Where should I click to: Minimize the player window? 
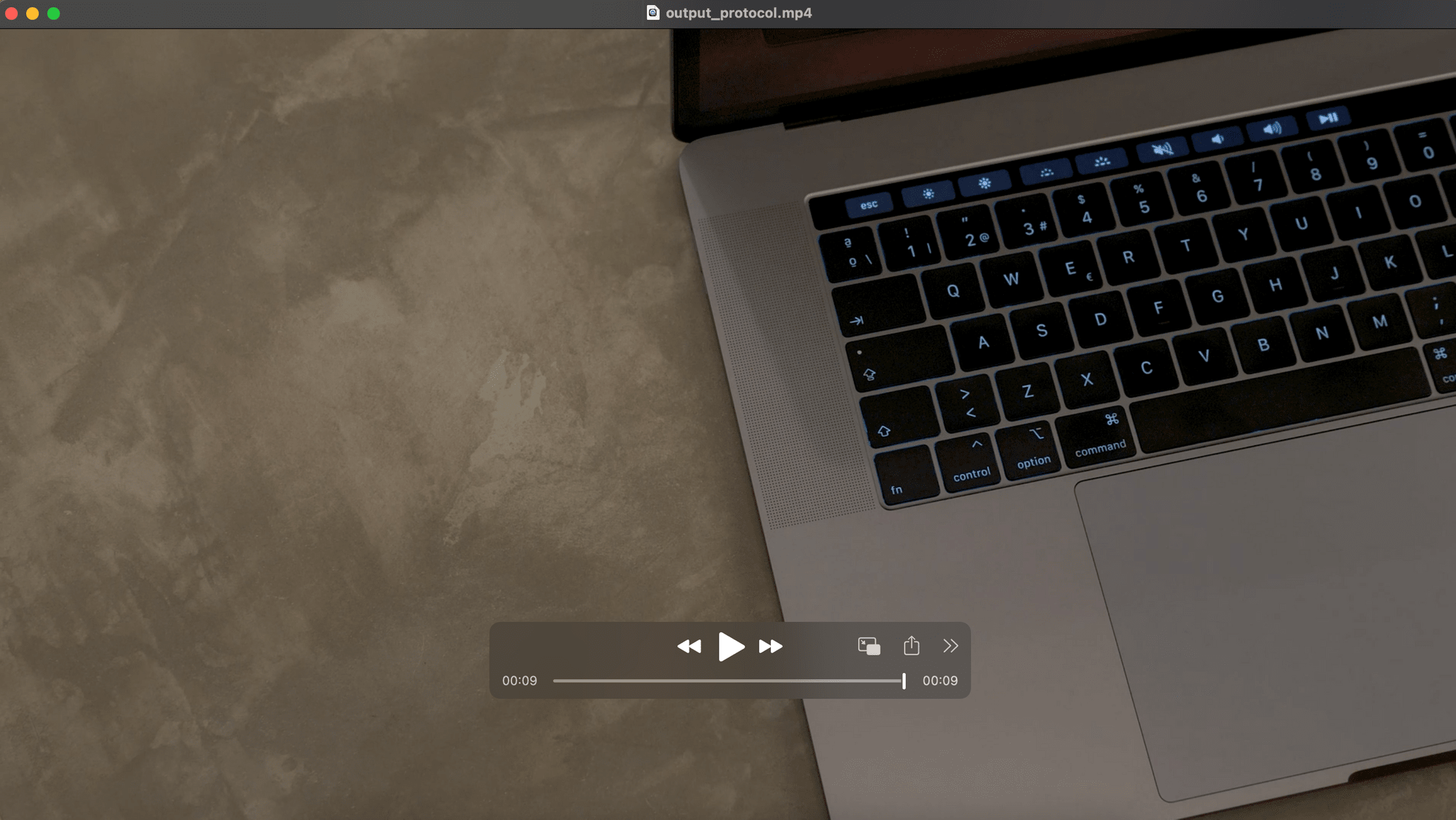click(x=33, y=13)
